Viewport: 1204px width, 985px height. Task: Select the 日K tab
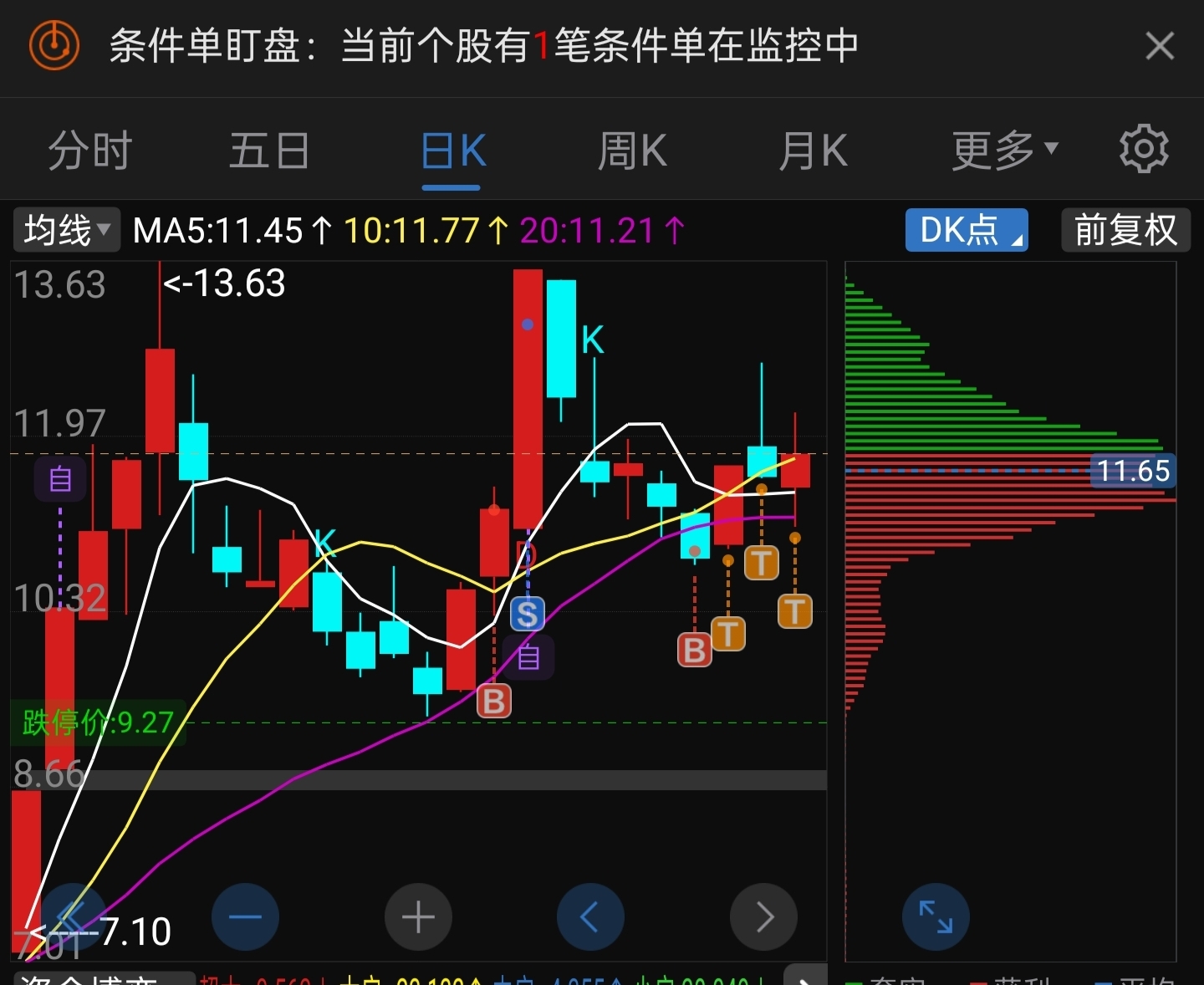[x=452, y=151]
